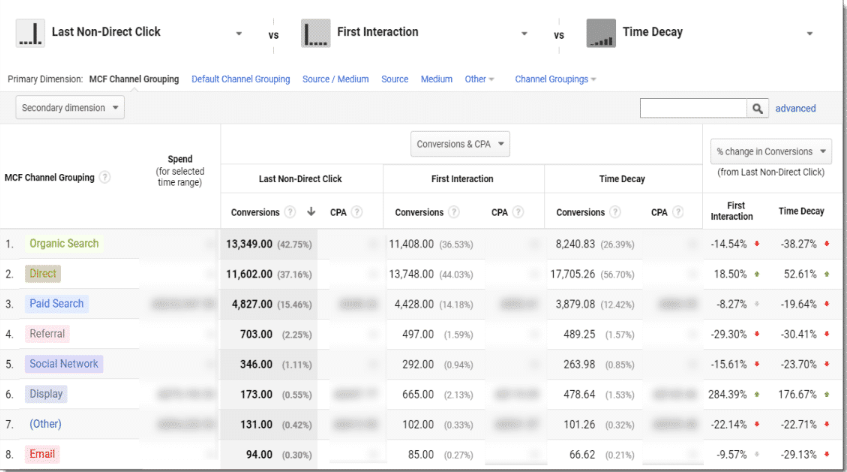
Task: Expand the Secondary dimension dropdown
Action: click(70, 107)
